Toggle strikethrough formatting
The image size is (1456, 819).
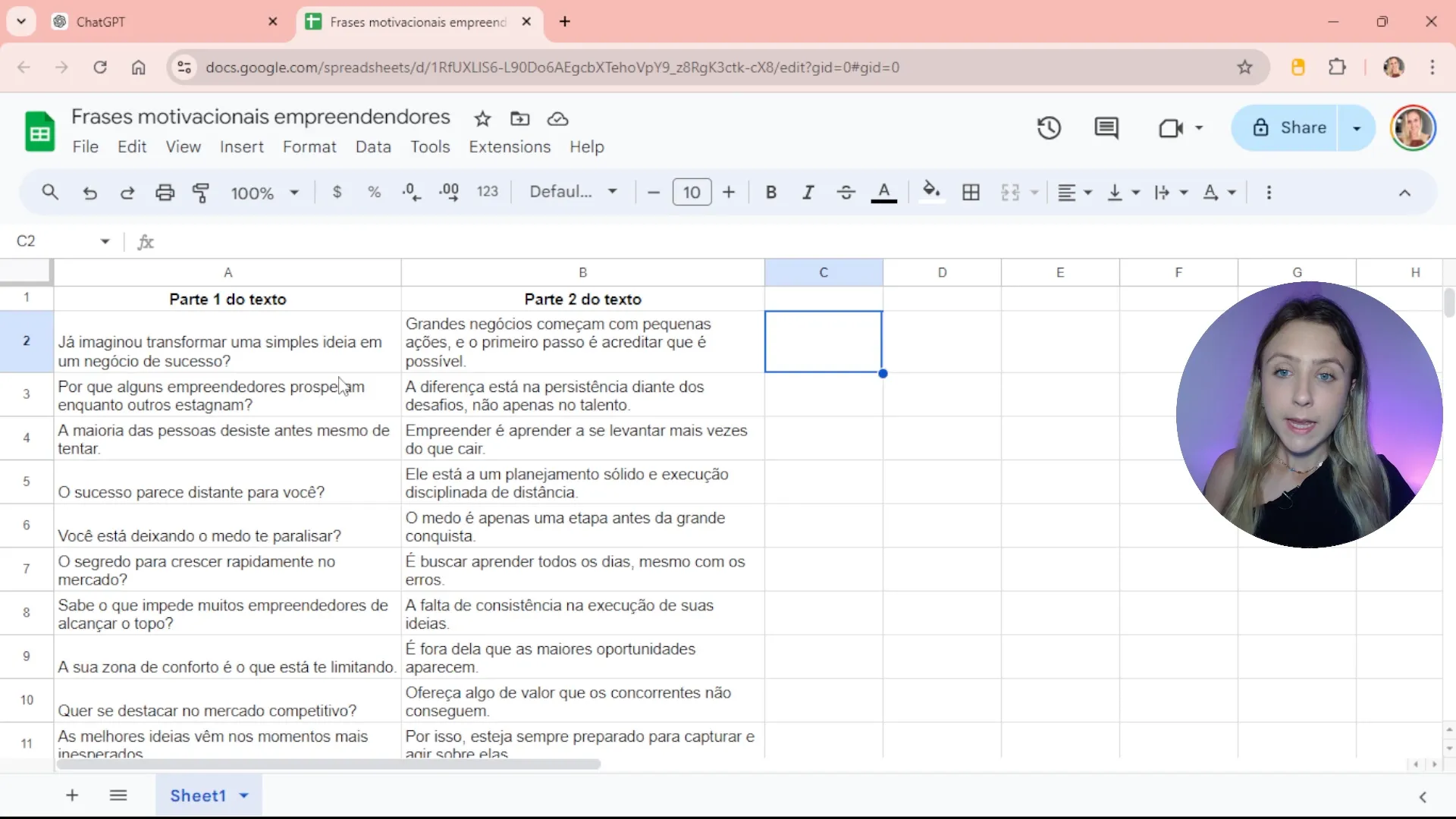846,193
